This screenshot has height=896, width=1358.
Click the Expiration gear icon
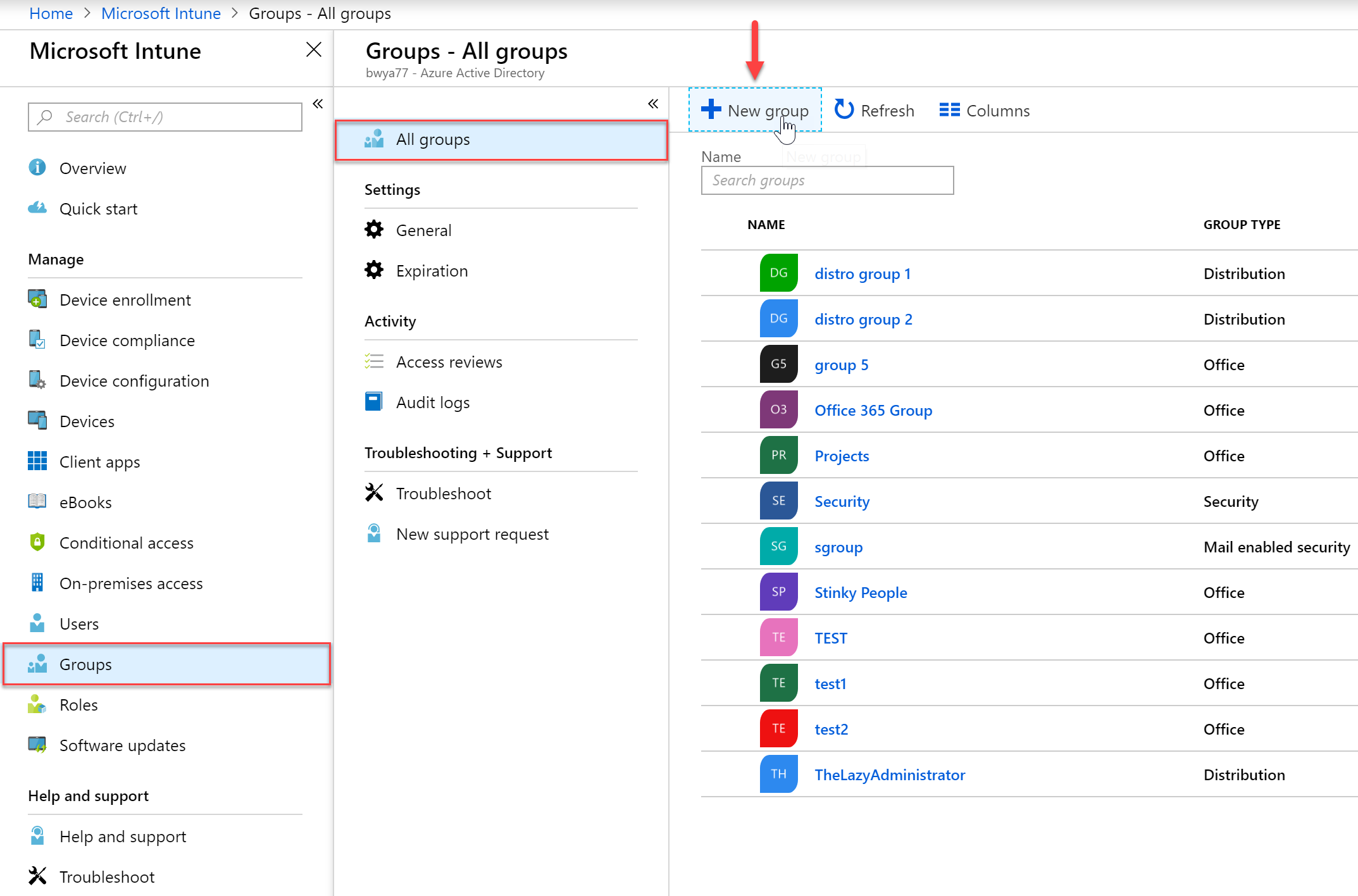tap(374, 270)
